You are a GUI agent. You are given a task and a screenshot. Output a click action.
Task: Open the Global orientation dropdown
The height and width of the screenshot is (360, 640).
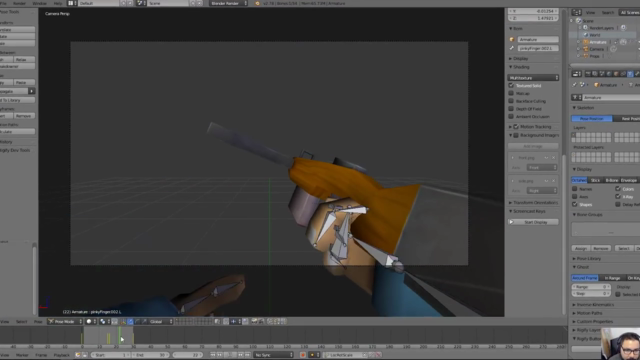pyautogui.click(x=160, y=322)
